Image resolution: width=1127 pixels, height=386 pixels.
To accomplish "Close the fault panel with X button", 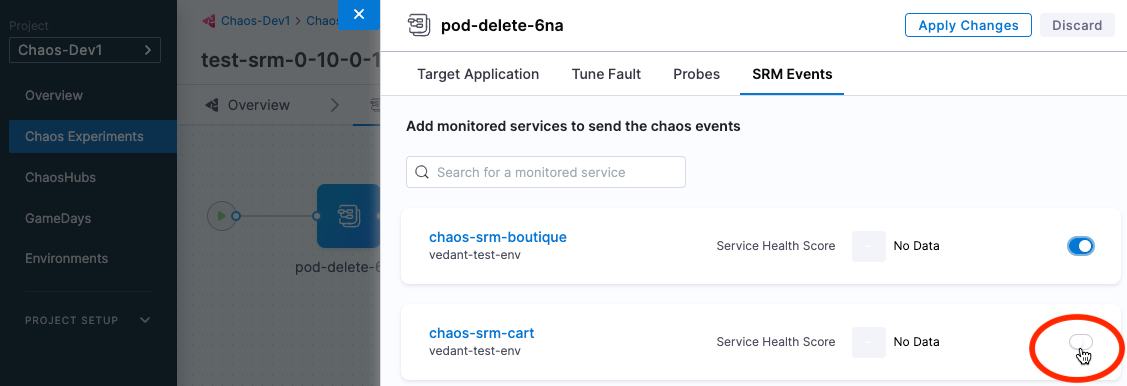I will click(359, 14).
